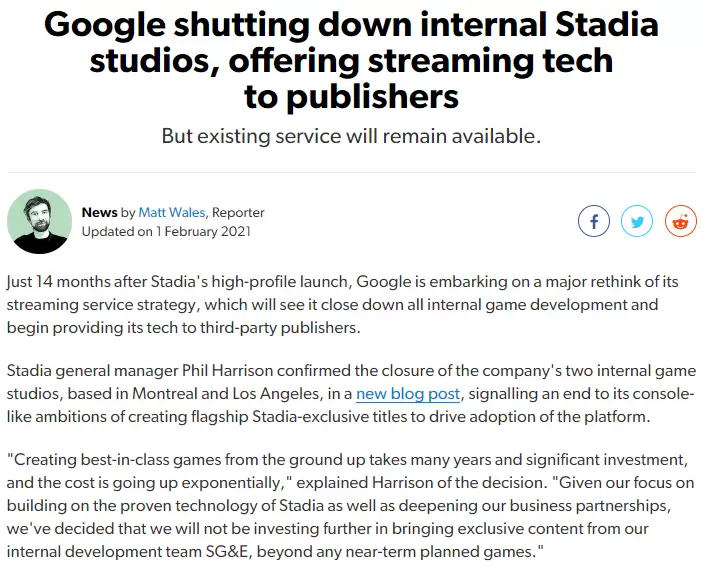Click the term "SG&E" in the last paragraph
Viewport: 708px width, 572px height.
227,552
